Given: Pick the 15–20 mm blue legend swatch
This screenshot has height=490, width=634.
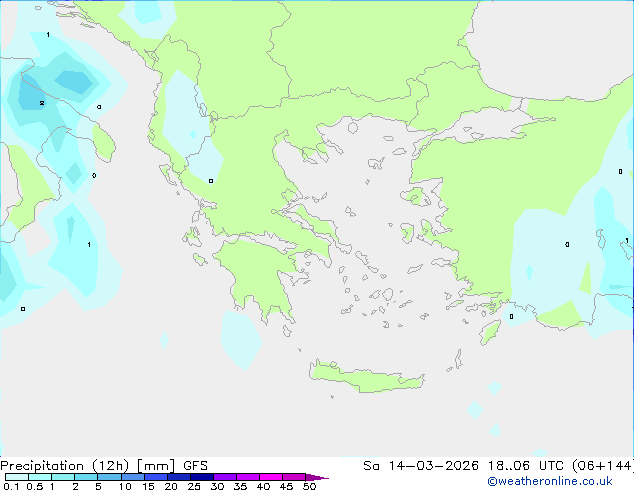Looking at the screenshot, I should pyautogui.click(x=156, y=477).
